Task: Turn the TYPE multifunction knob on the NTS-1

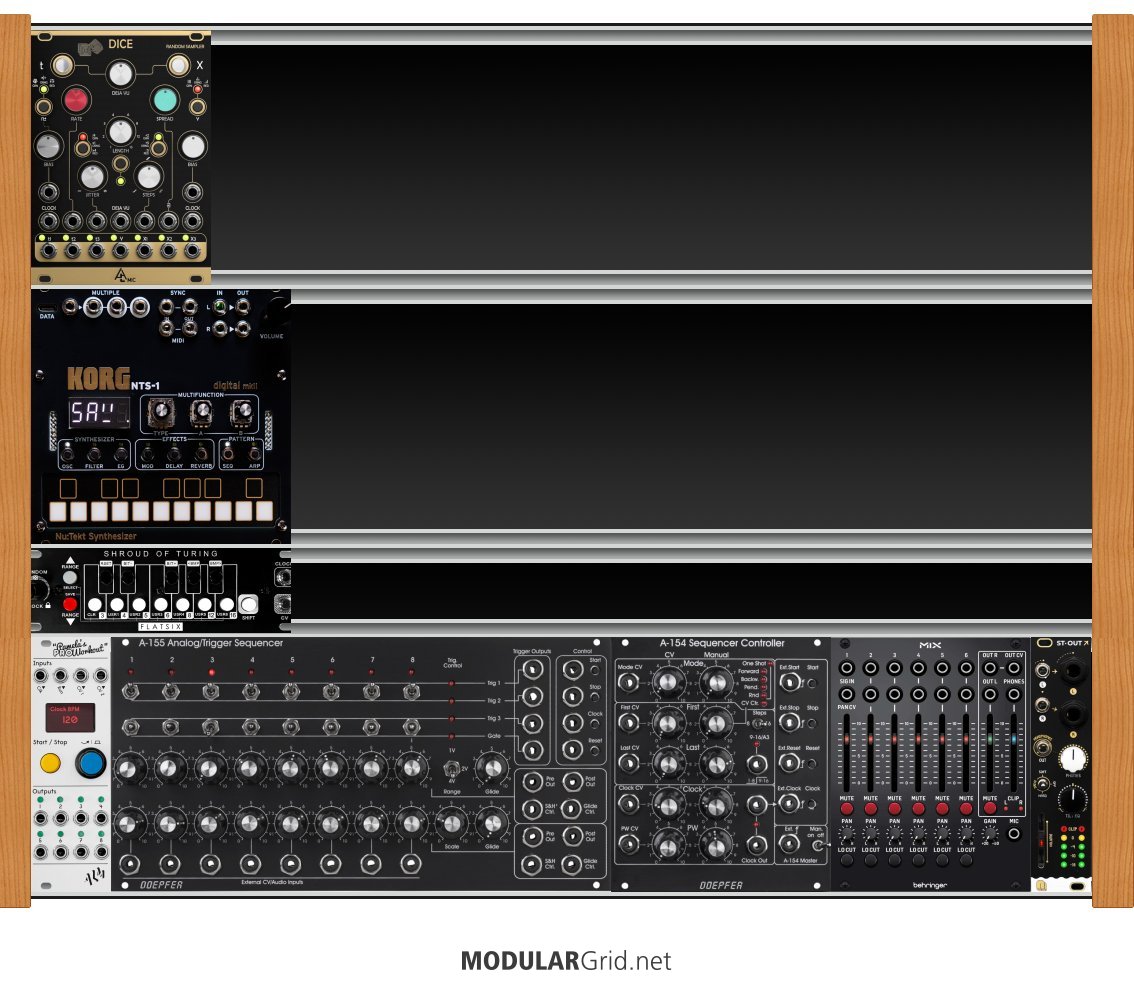Action: [161, 413]
